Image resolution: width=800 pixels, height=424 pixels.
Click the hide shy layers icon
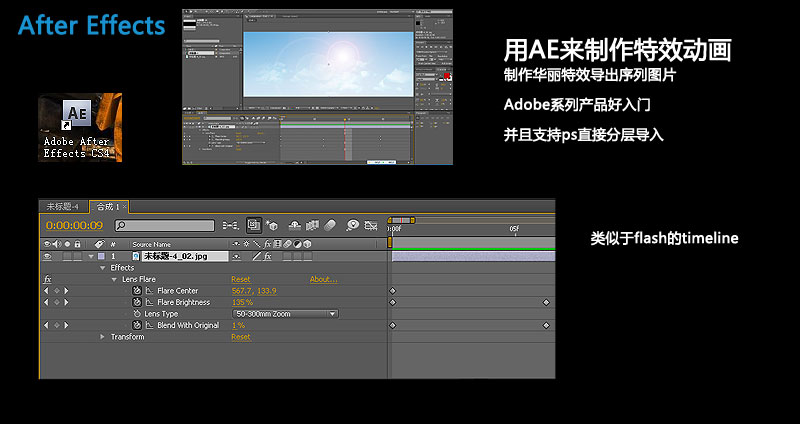pyautogui.click(x=295, y=225)
